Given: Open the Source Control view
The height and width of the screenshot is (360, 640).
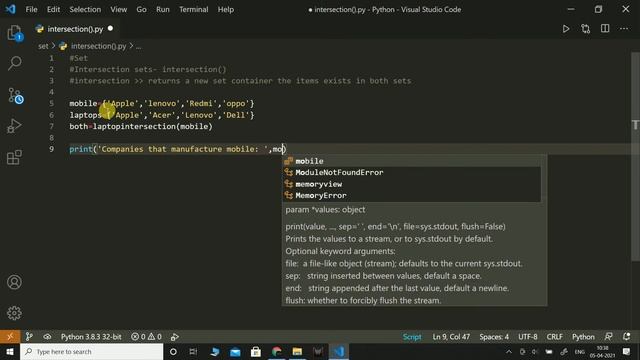Looking at the screenshot, I should [15, 96].
